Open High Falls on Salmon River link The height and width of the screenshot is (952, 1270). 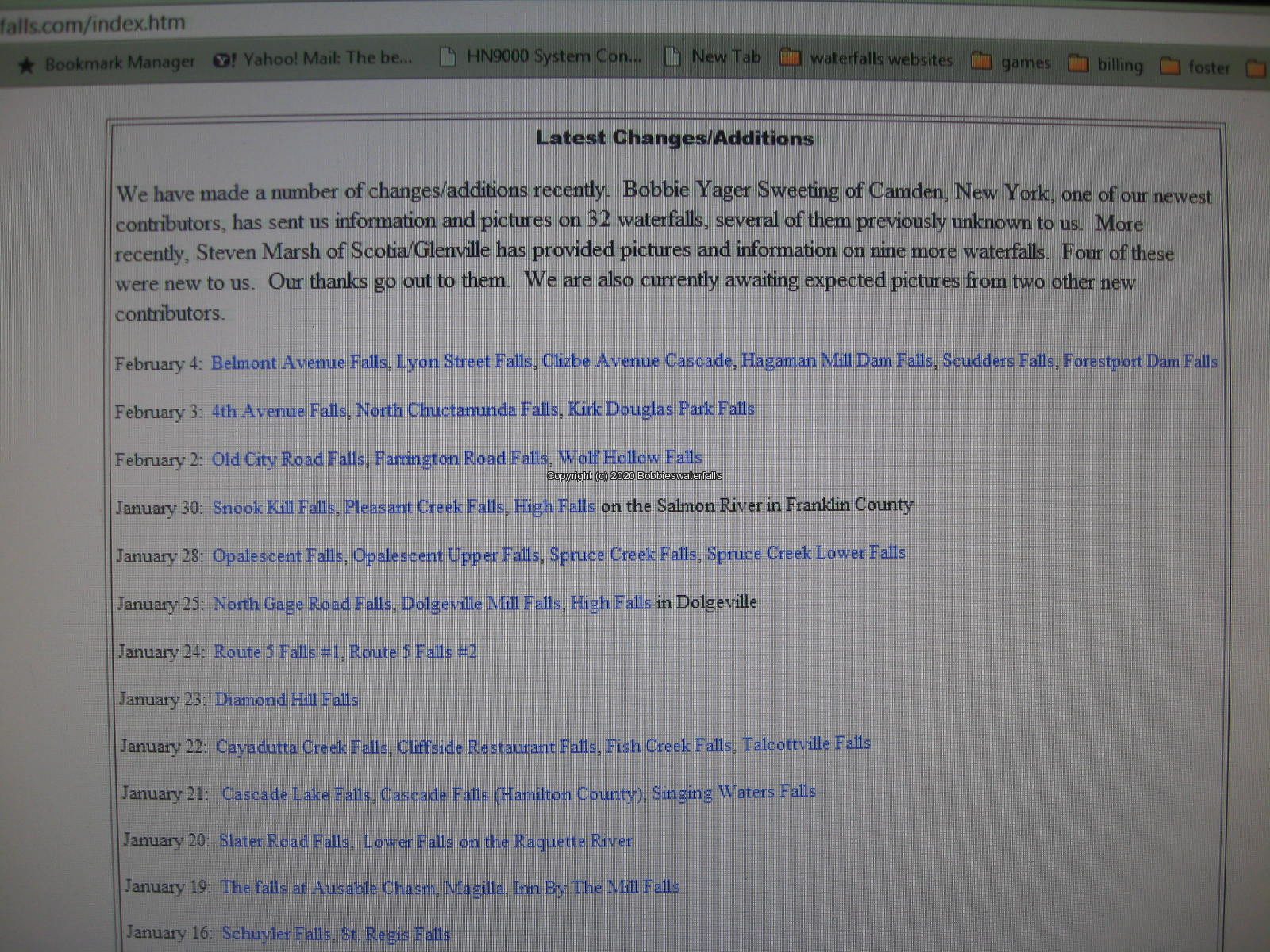(x=554, y=505)
